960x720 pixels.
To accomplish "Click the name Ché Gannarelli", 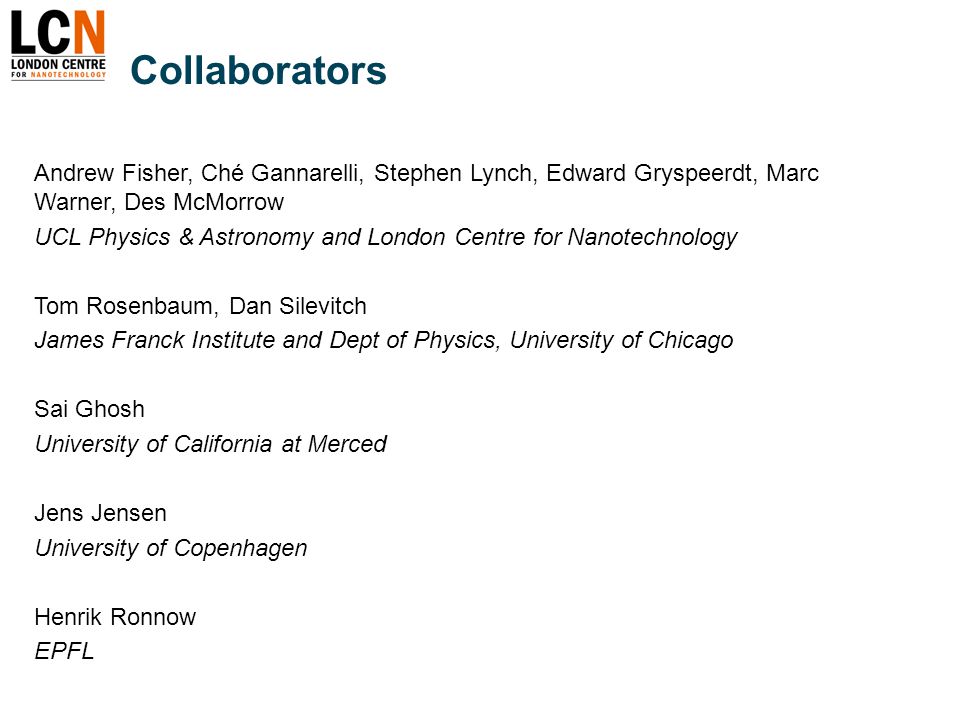I will [x=280, y=173].
